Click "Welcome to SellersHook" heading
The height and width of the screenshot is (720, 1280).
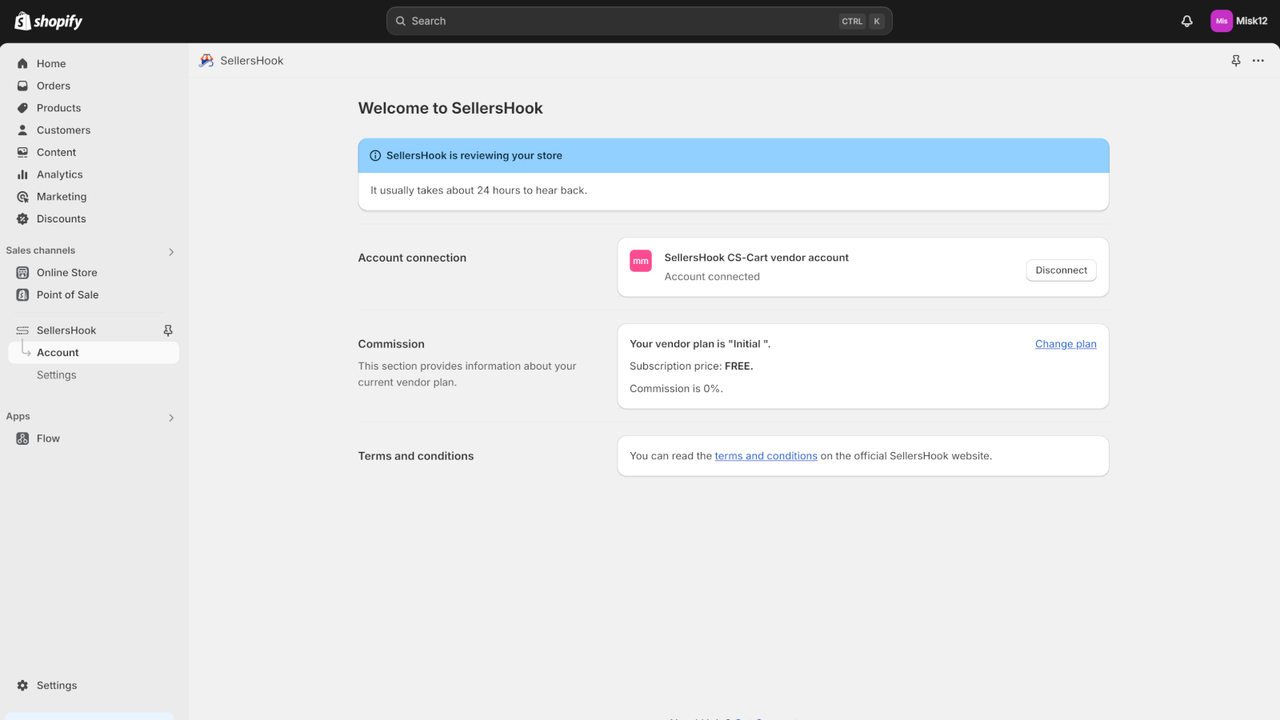[x=451, y=108]
